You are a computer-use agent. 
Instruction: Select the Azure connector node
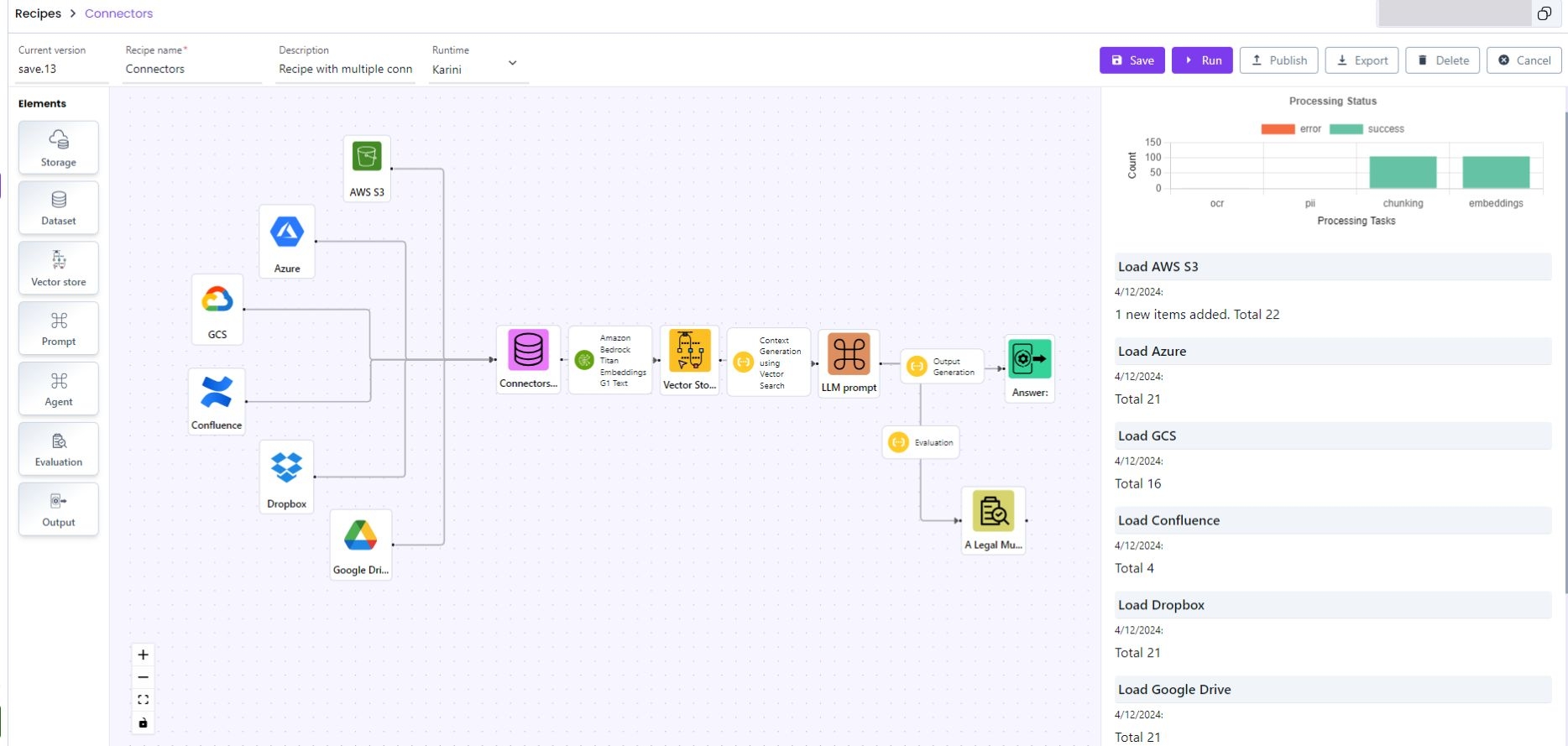point(287,242)
